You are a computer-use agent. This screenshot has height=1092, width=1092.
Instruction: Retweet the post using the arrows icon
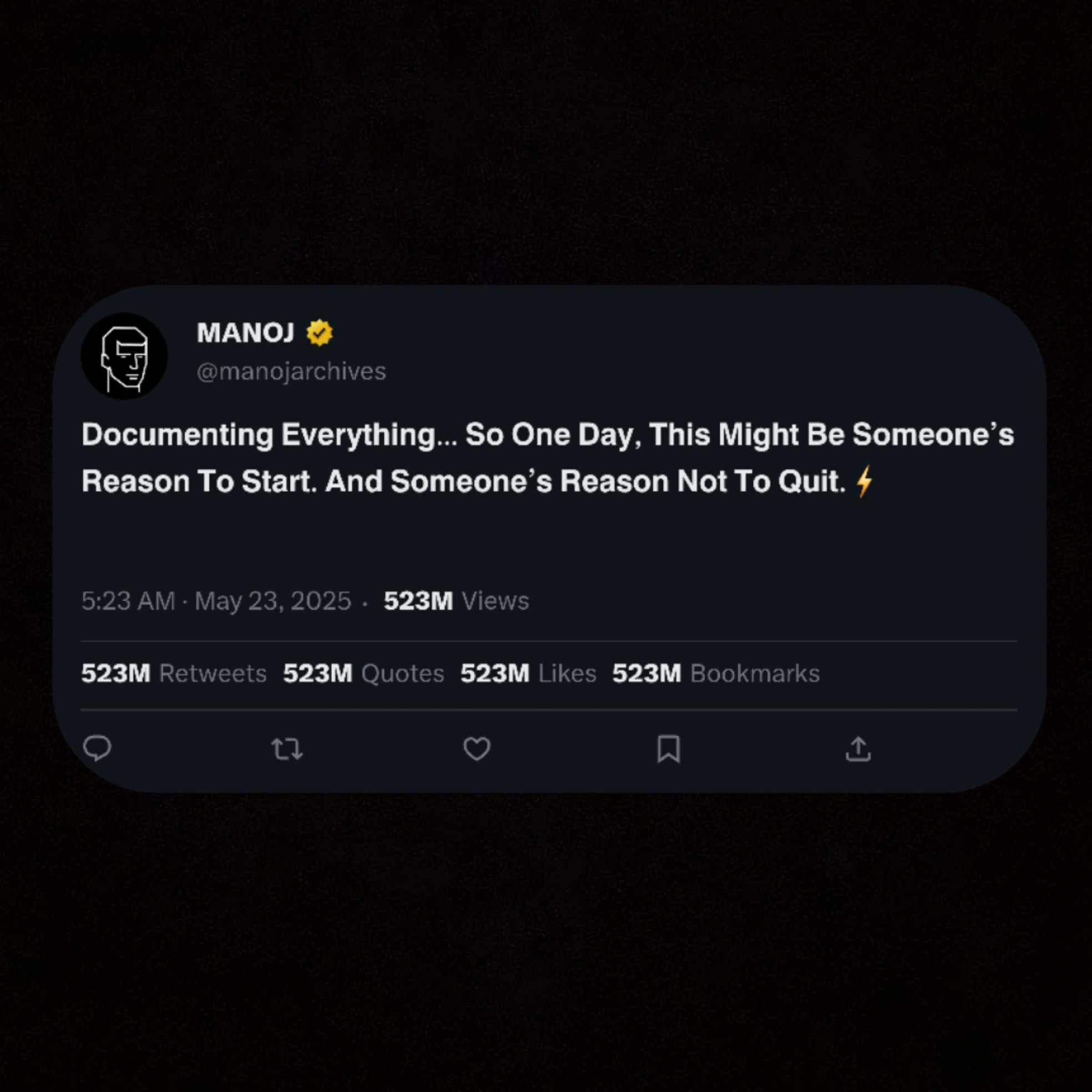click(x=287, y=749)
